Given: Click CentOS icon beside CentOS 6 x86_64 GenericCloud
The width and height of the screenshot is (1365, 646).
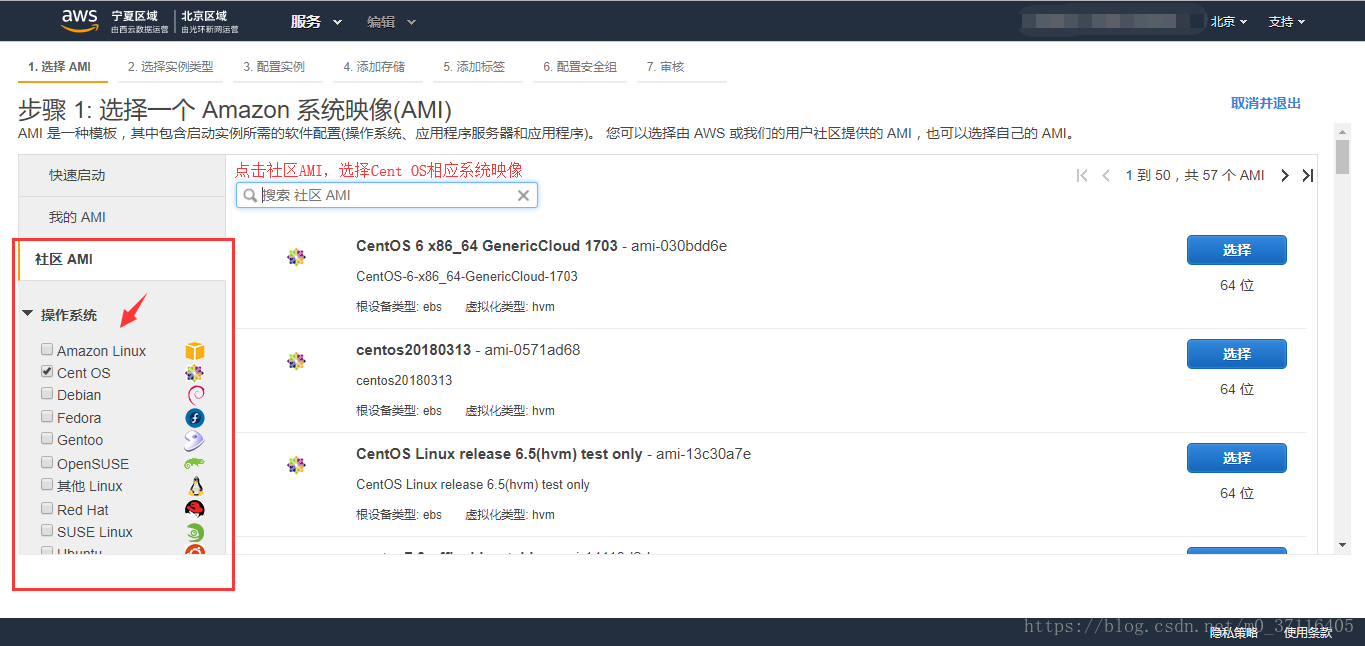Looking at the screenshot, I should pos(296,258).
